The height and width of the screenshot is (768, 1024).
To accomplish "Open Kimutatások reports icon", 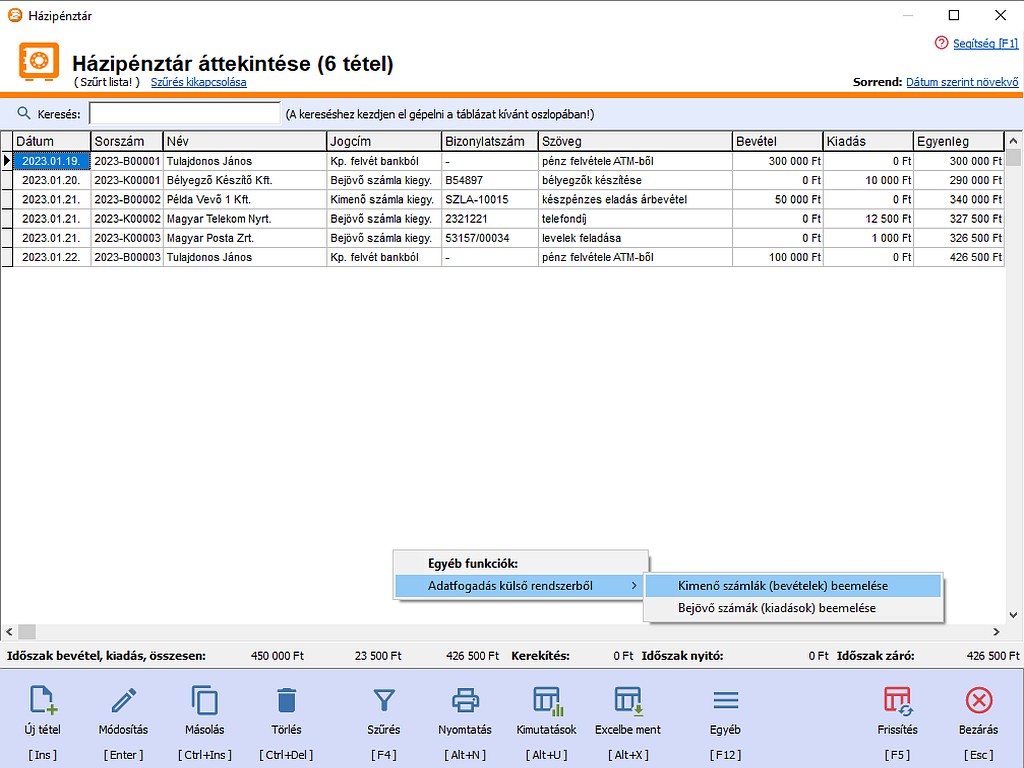I will (546, 700).
